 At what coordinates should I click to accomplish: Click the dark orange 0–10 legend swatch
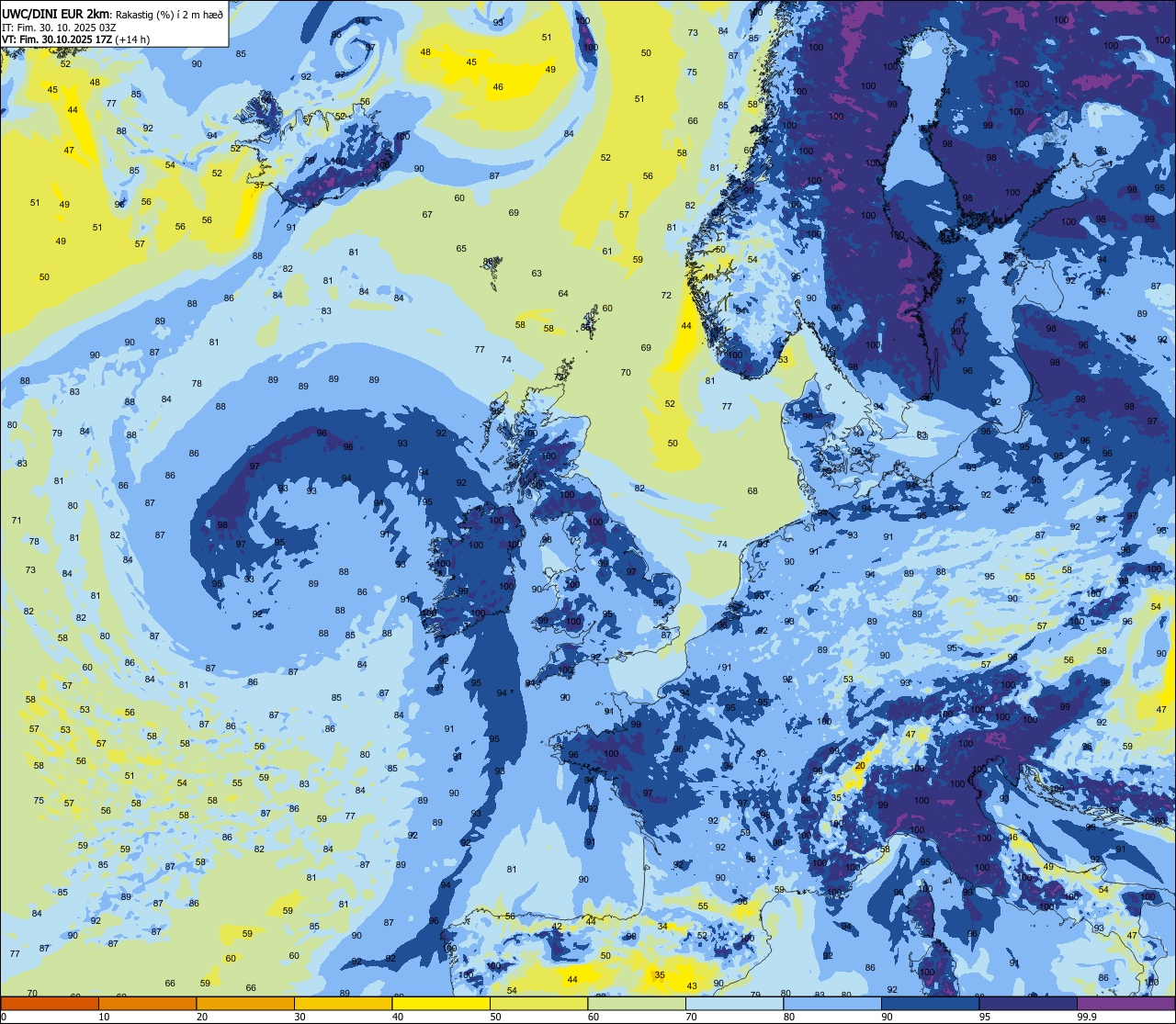tap(50, 1004)
